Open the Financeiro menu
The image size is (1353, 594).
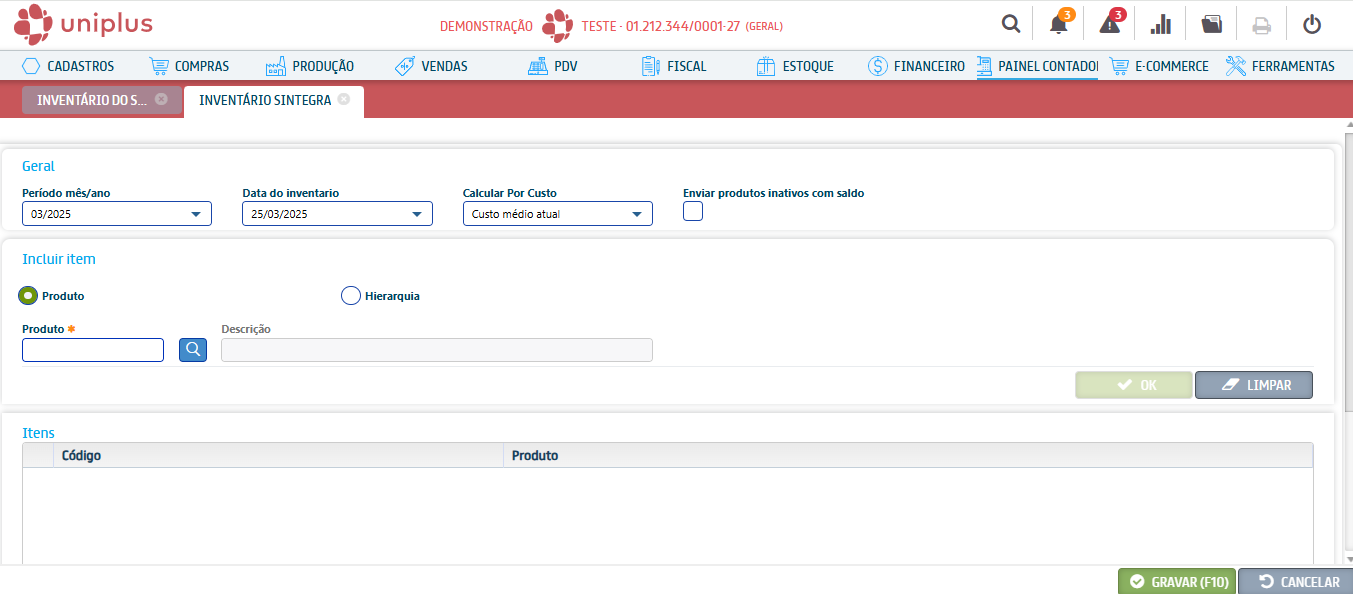tap(917, 66)
